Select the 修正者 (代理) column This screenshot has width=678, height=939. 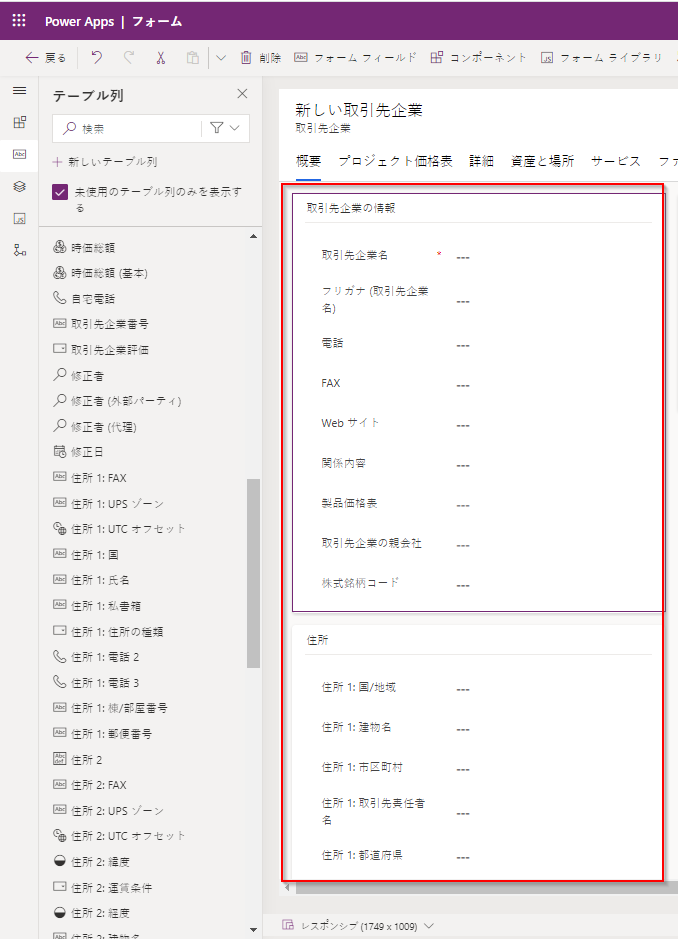(x=95, y=426)
